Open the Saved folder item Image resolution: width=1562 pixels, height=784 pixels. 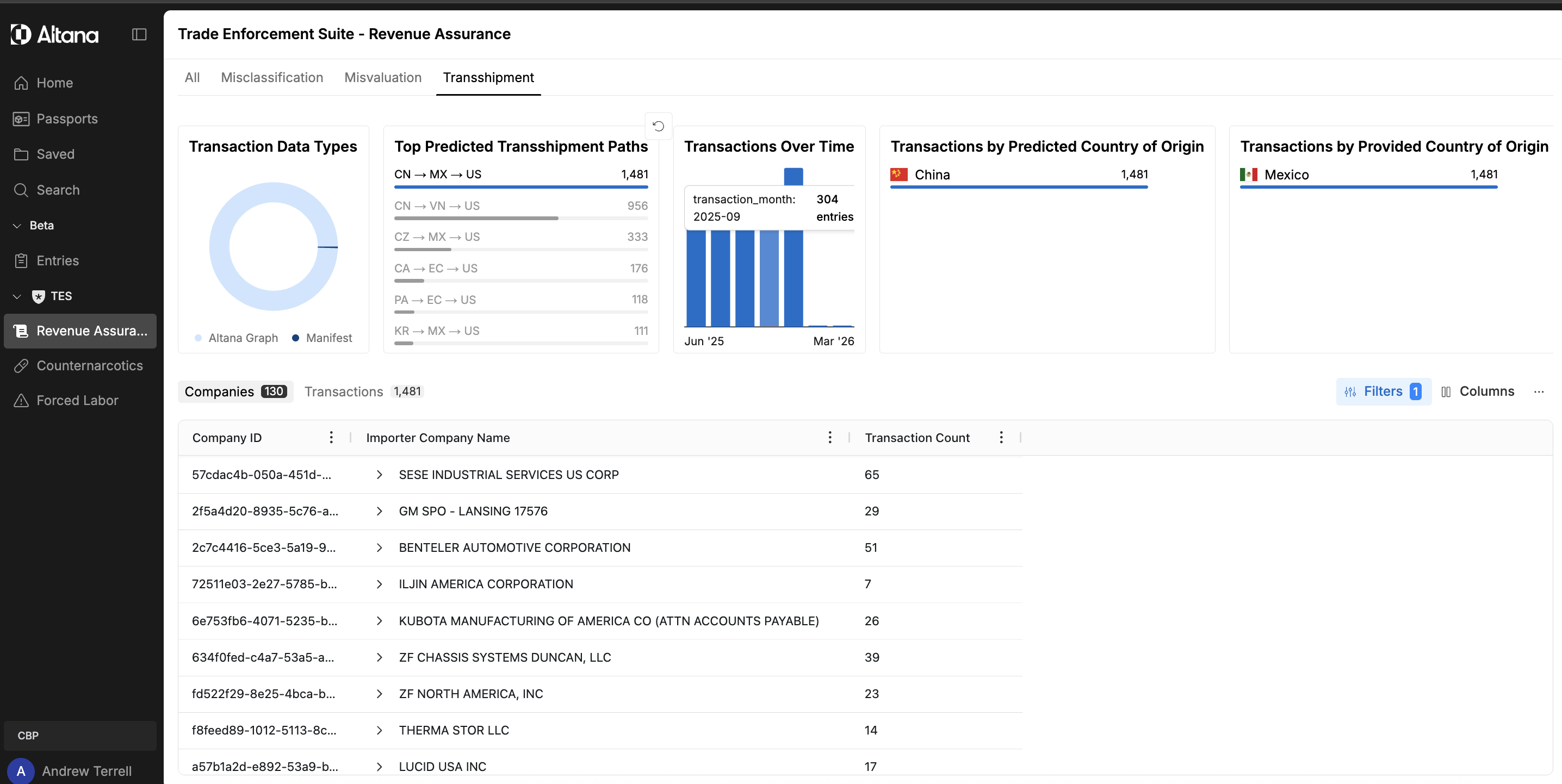coord(80,154)
